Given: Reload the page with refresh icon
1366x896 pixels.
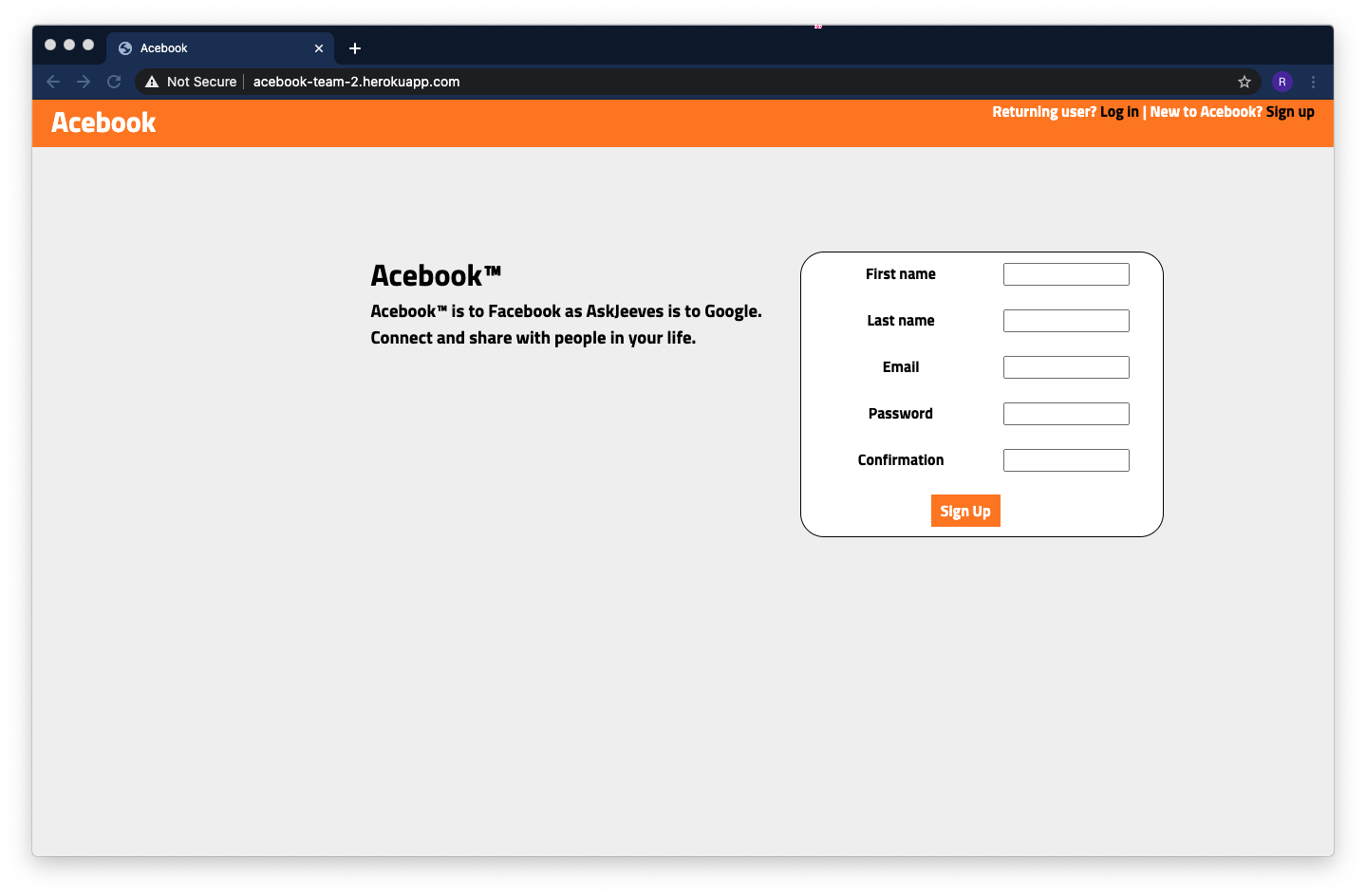Looking at the screenshot, I should pos(114,82).
